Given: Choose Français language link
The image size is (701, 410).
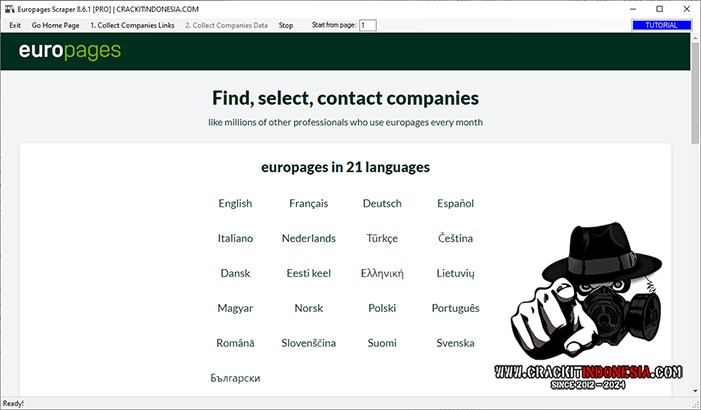Looking at the screenshot, I should pyautogui.click(x=308, y=204).
